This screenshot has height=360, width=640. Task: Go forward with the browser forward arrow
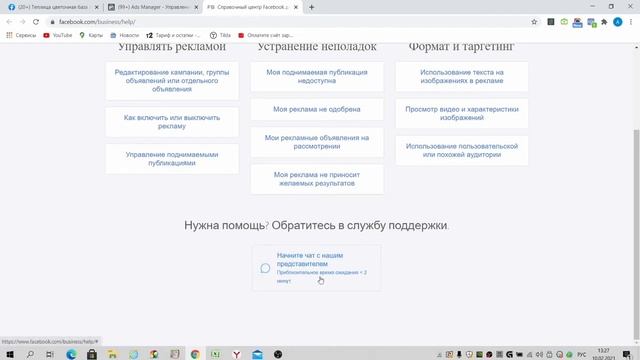pos(22,22)
